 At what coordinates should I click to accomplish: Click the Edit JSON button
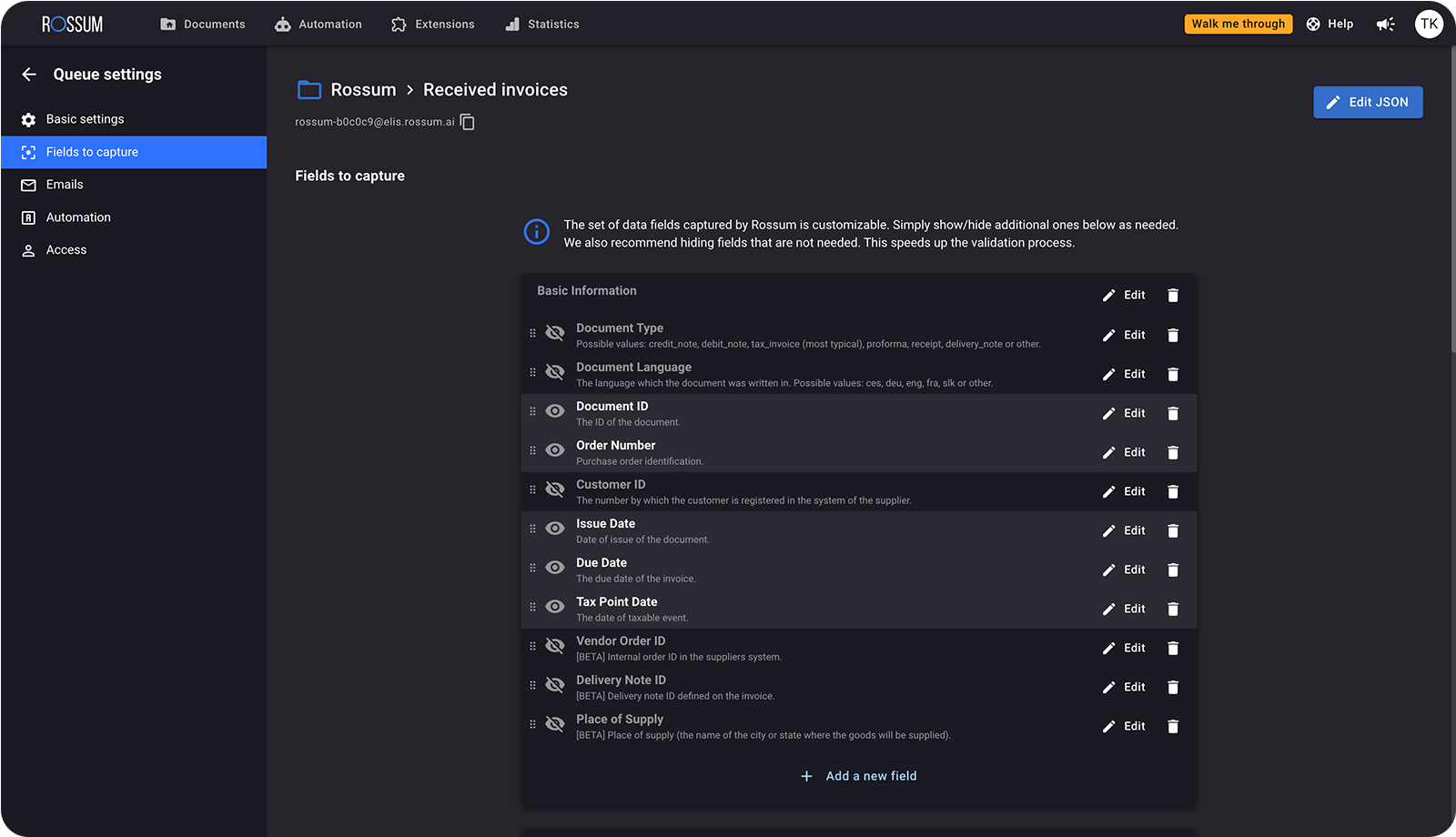tap(1367, 103)
